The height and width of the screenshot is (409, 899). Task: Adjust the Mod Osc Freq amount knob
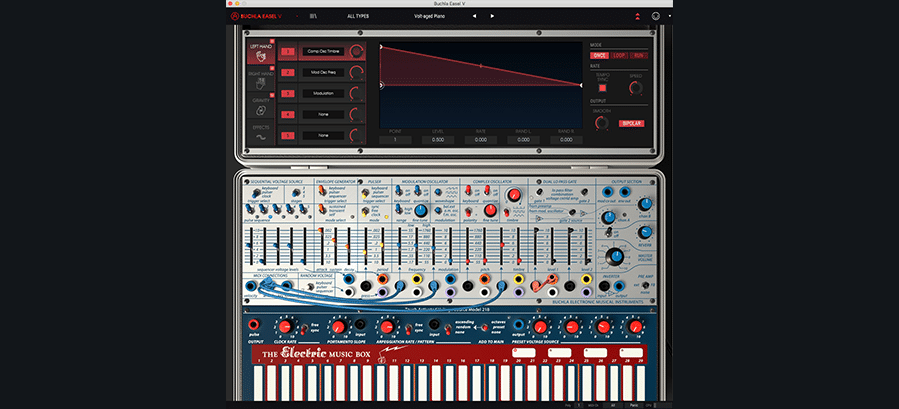tap(357, 72)
